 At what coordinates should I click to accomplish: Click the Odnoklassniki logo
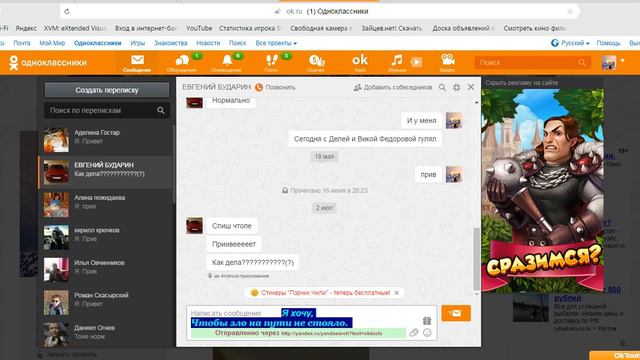point(48,62)
